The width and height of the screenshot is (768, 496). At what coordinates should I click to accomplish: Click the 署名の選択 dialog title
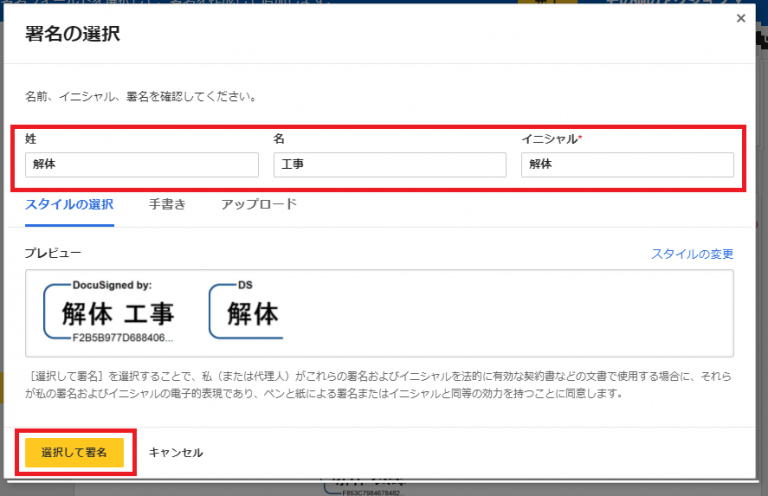[72, 35]
